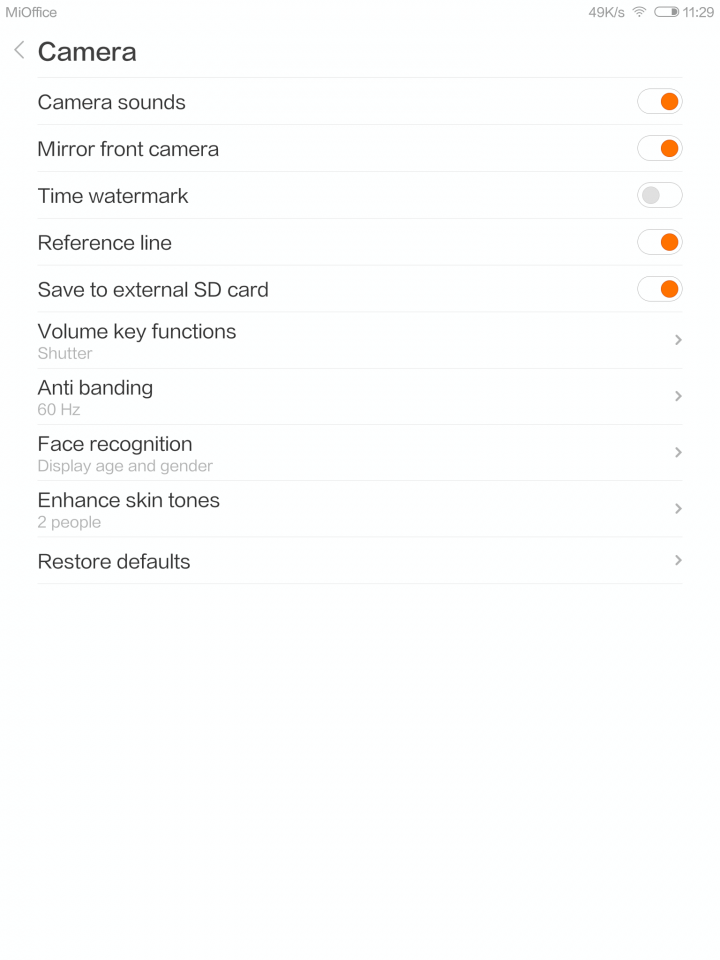
Task: Tap the 49K/s network speed indicator
Action: click(x=606, y=12)
